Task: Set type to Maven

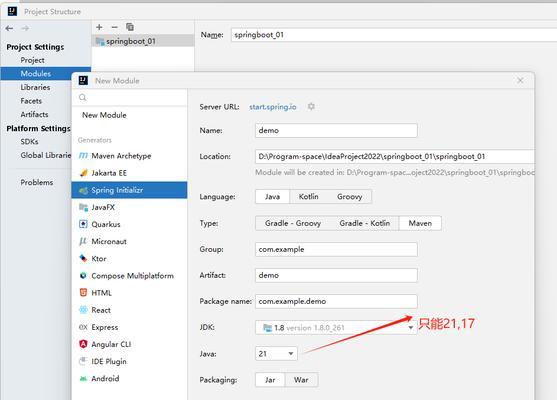Action: point(420,223)
